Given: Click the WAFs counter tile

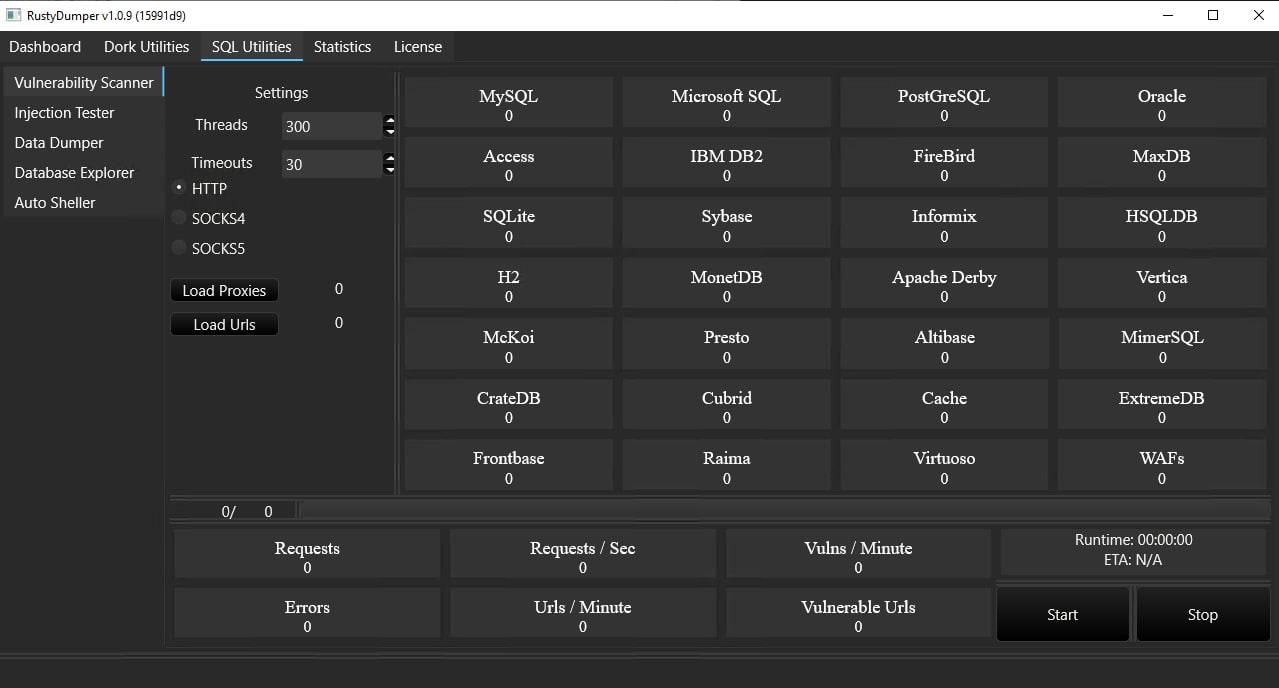Looking at the screenshot, I should click(x=1162, y=467).
